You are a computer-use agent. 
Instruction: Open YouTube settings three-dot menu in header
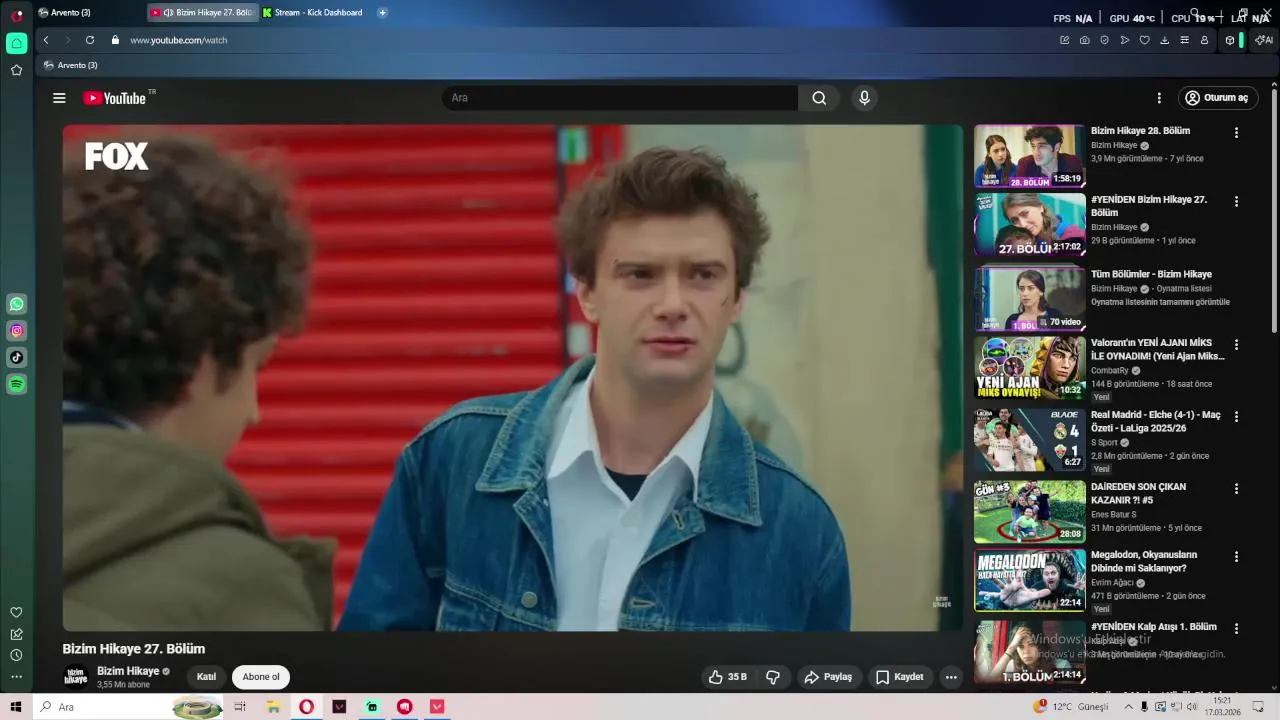(1159, 98)
